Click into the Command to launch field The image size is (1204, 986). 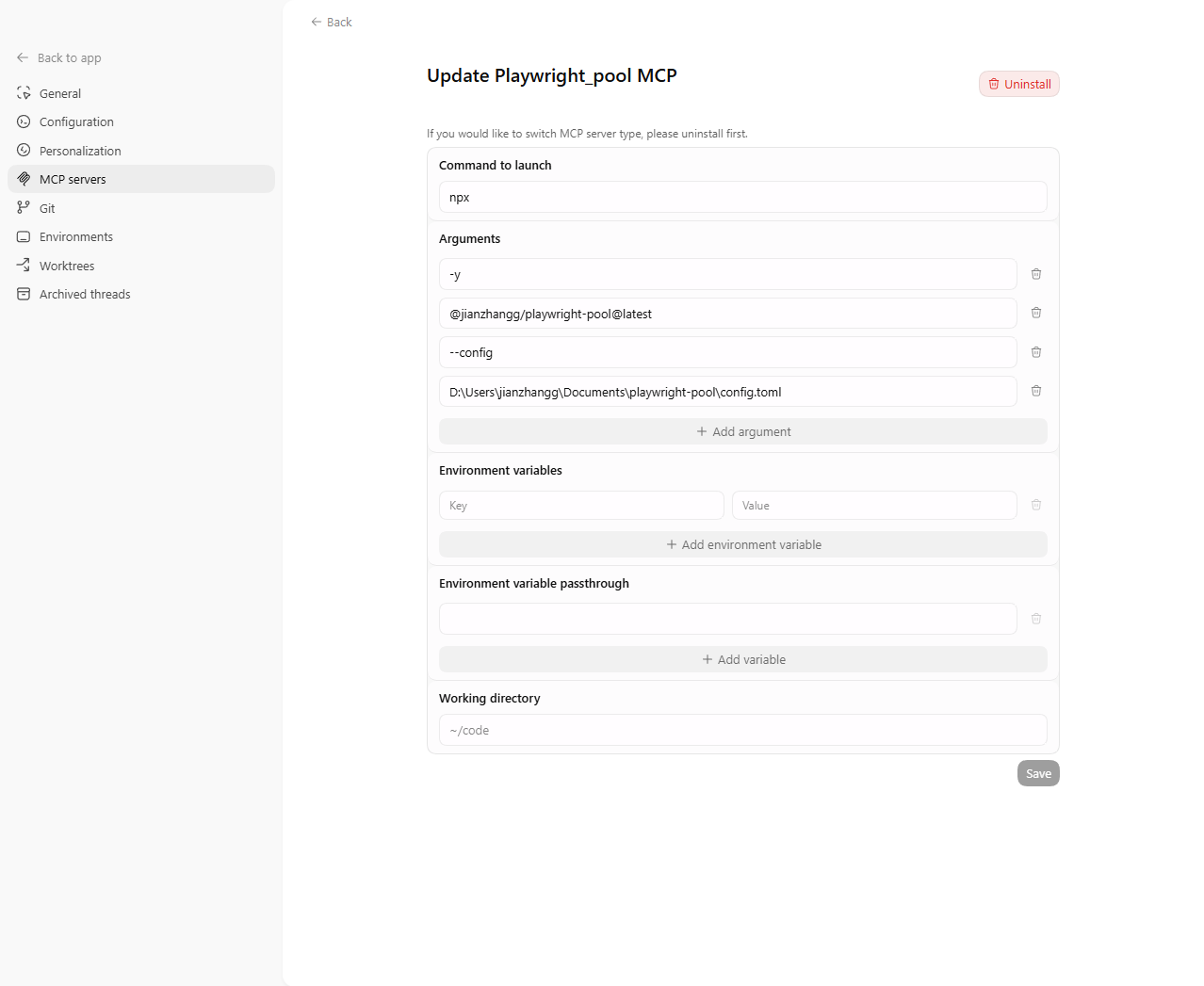pos(742,197)
